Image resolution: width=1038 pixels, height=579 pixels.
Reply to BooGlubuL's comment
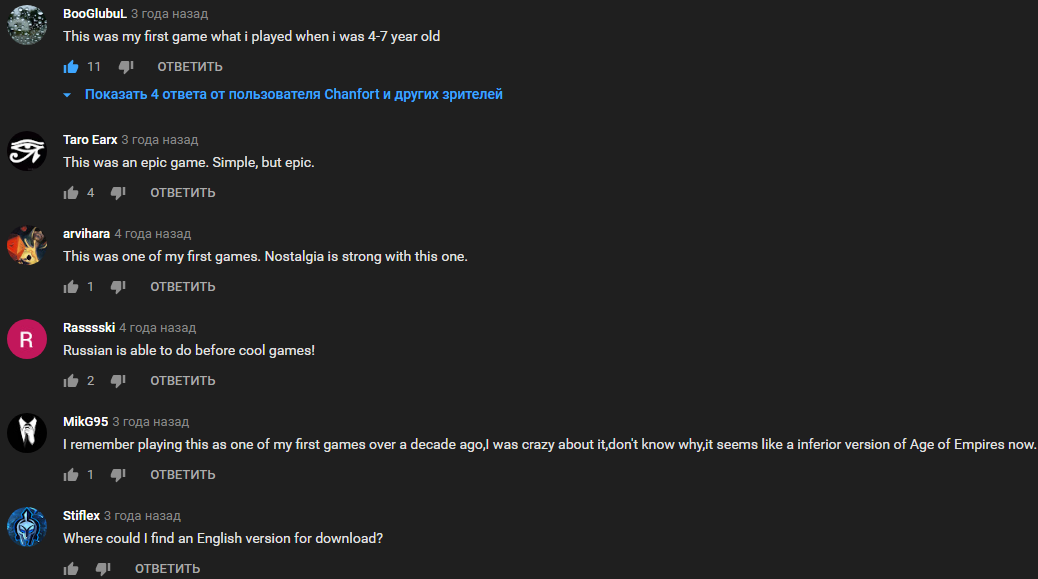[x=190, y=67]
